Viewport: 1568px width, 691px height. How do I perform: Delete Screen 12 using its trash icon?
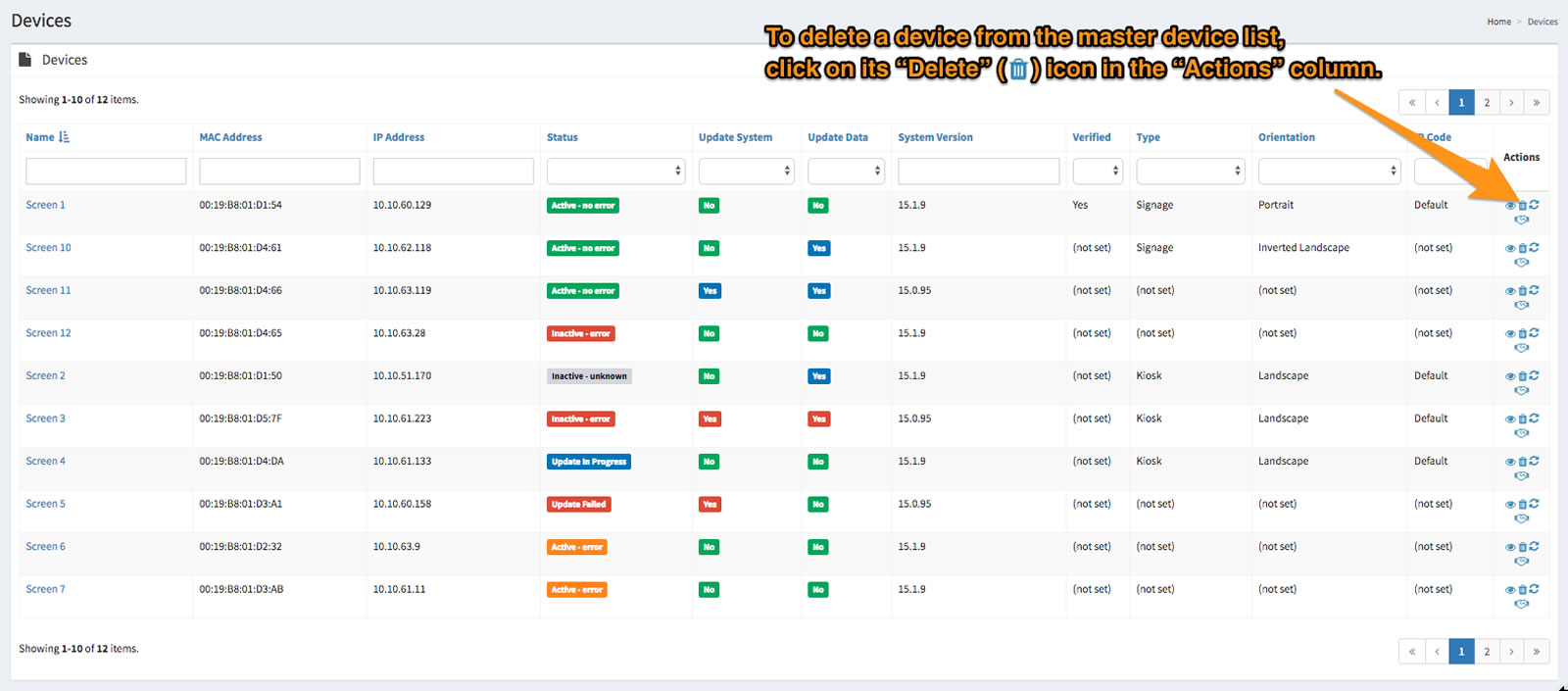coord(1522,334)
